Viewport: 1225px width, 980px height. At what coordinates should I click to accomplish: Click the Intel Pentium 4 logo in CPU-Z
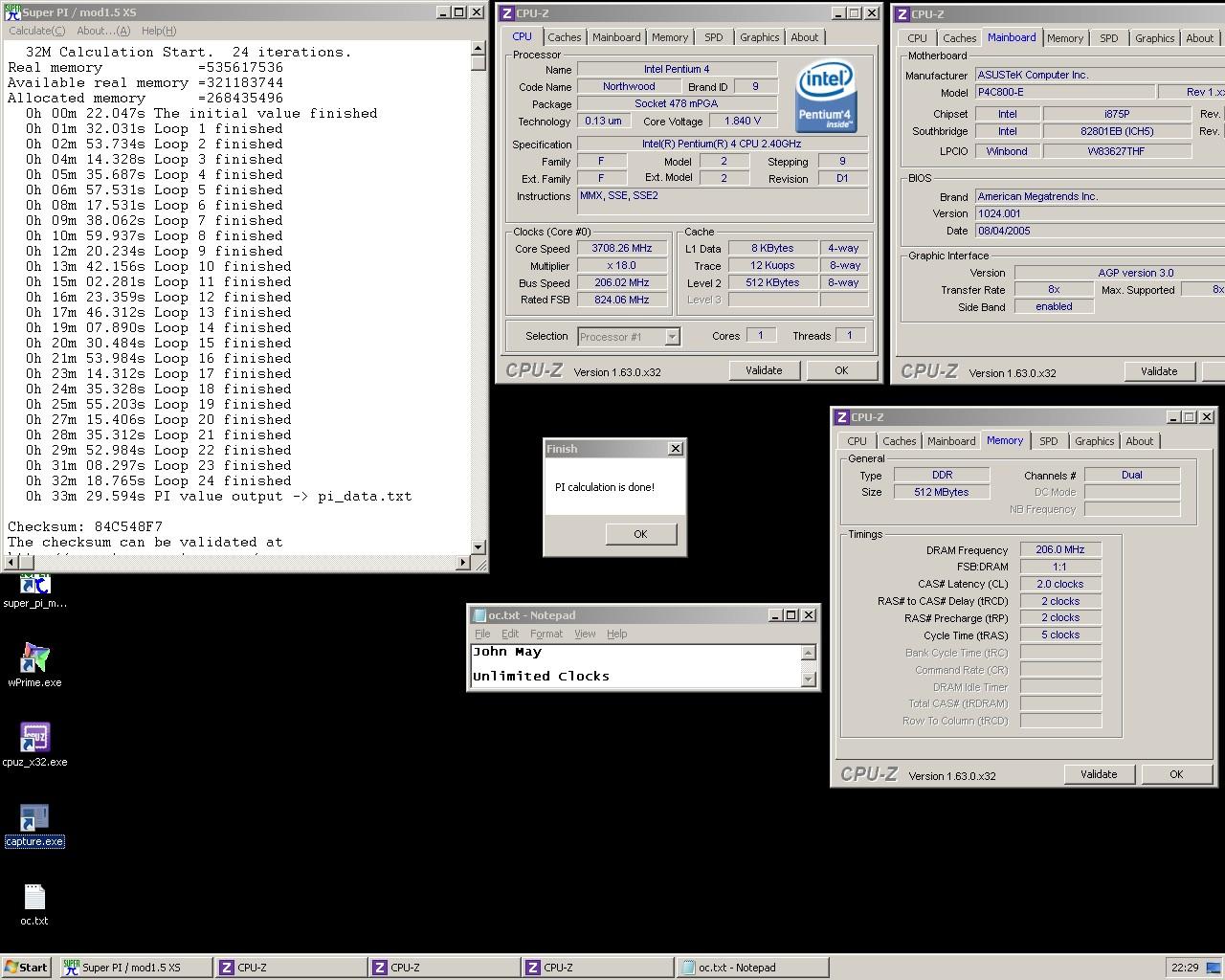[825, 97]
